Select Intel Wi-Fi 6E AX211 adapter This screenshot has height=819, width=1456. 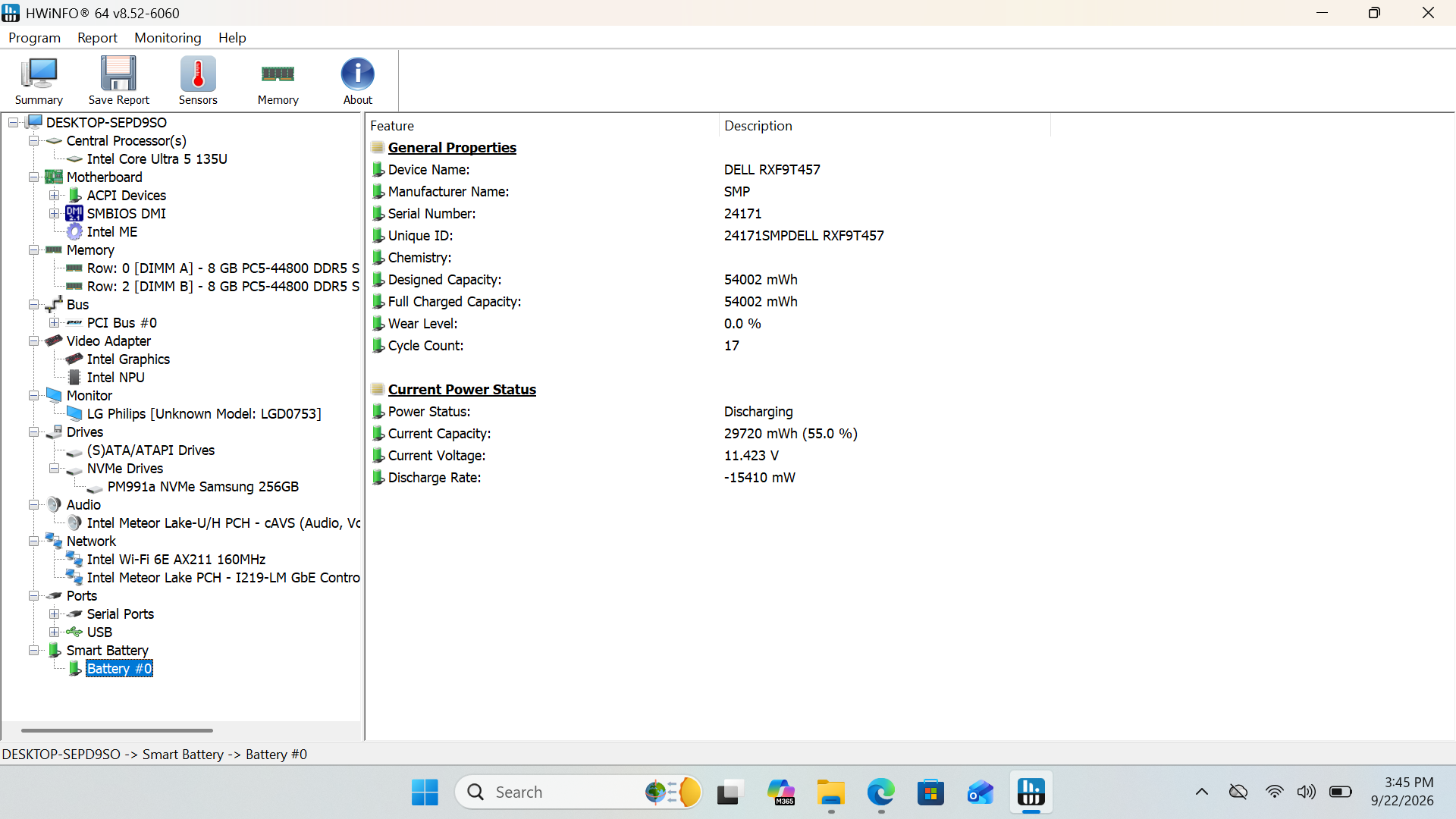176,559
